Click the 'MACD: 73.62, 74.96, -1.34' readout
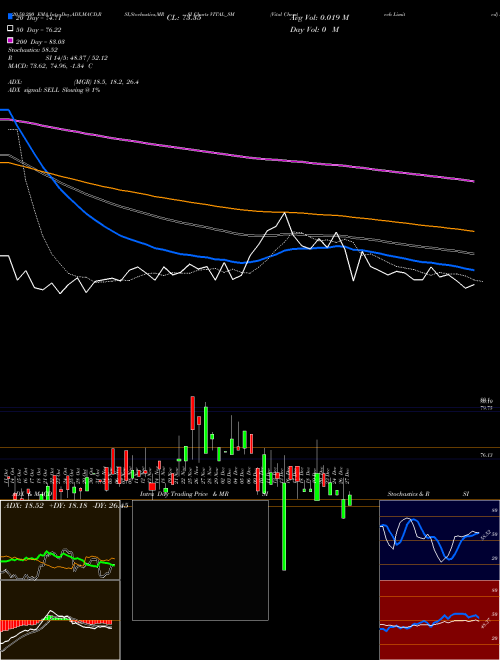 (51, 66)
